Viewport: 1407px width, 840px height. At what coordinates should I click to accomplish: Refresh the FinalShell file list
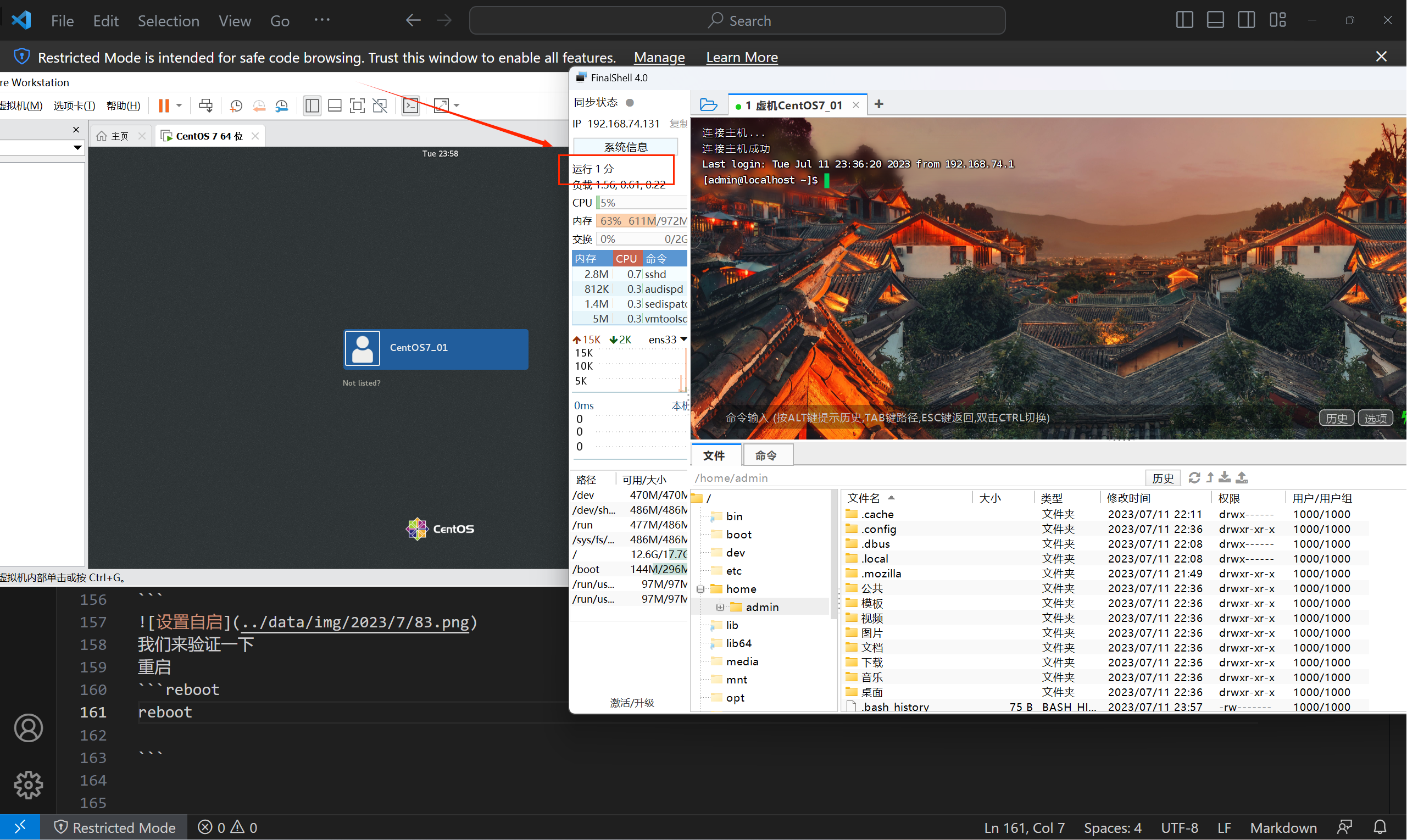point(1194,478)
